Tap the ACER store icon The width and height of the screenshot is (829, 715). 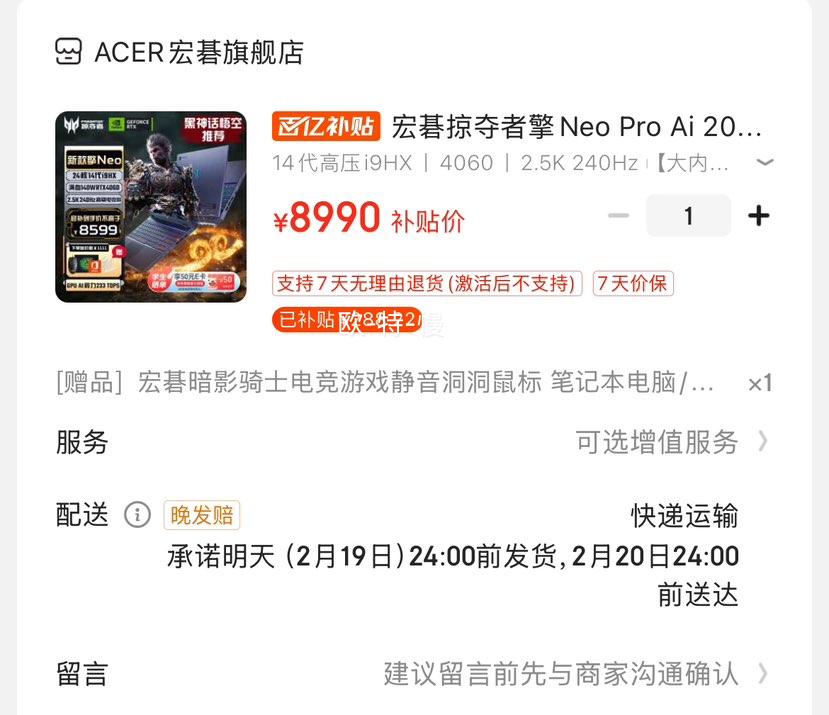(x=69, y=52)
